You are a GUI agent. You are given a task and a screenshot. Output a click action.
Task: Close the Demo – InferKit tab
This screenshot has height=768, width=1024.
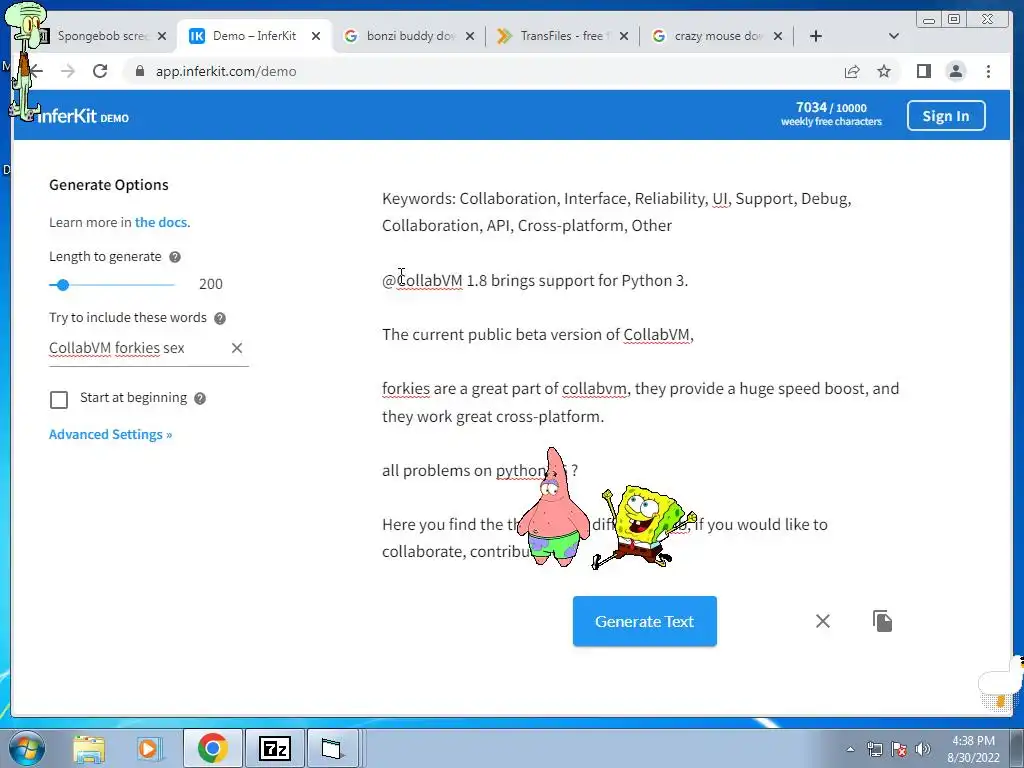tap(316, 36)
